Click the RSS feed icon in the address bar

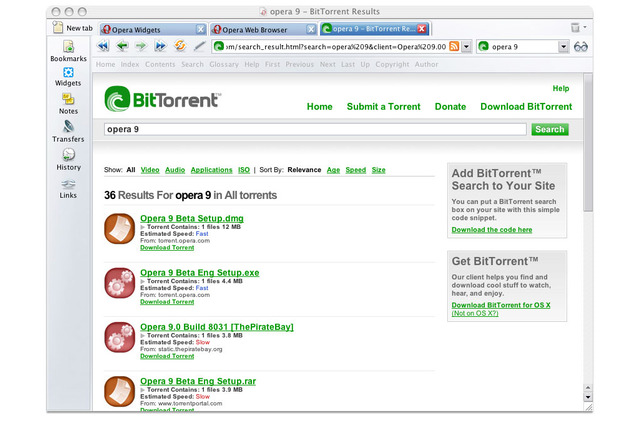pos(454,46)
